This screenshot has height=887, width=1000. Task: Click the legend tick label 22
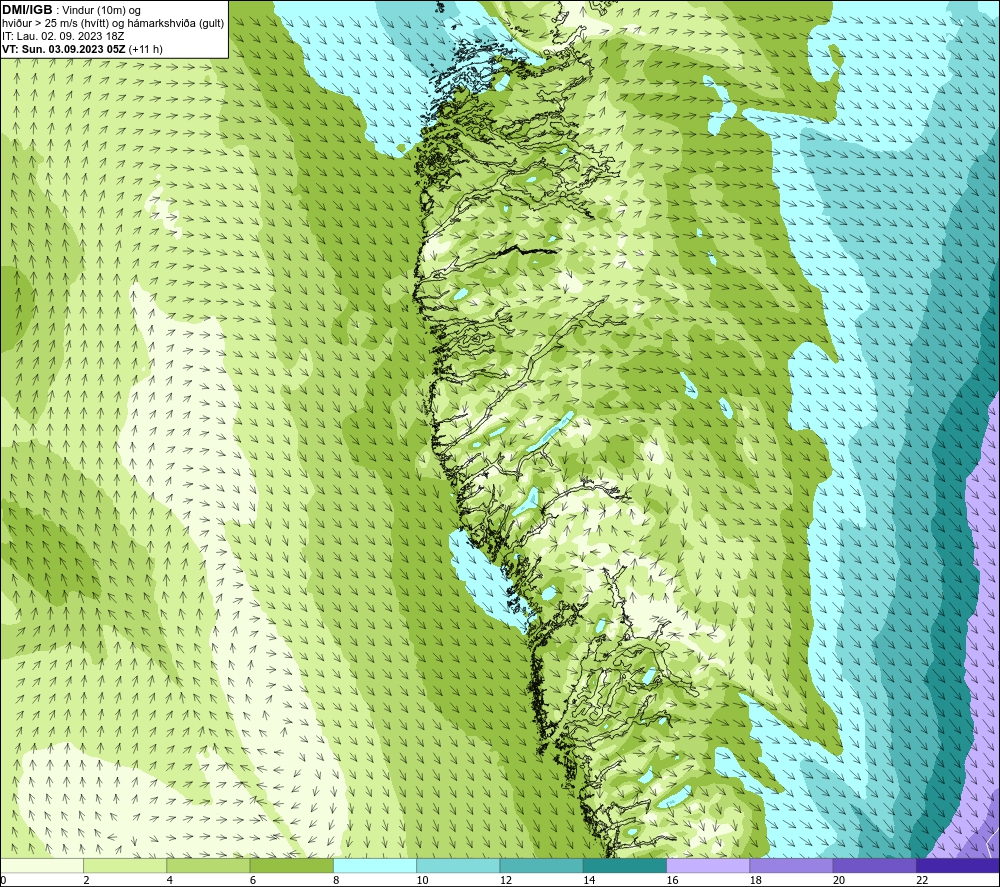point(922,880)
